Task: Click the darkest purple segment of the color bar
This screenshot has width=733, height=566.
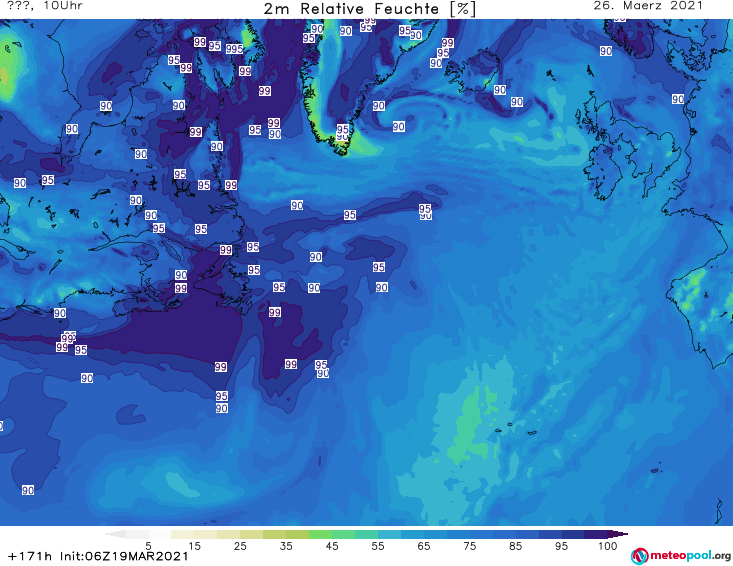Action: [596, 534]
